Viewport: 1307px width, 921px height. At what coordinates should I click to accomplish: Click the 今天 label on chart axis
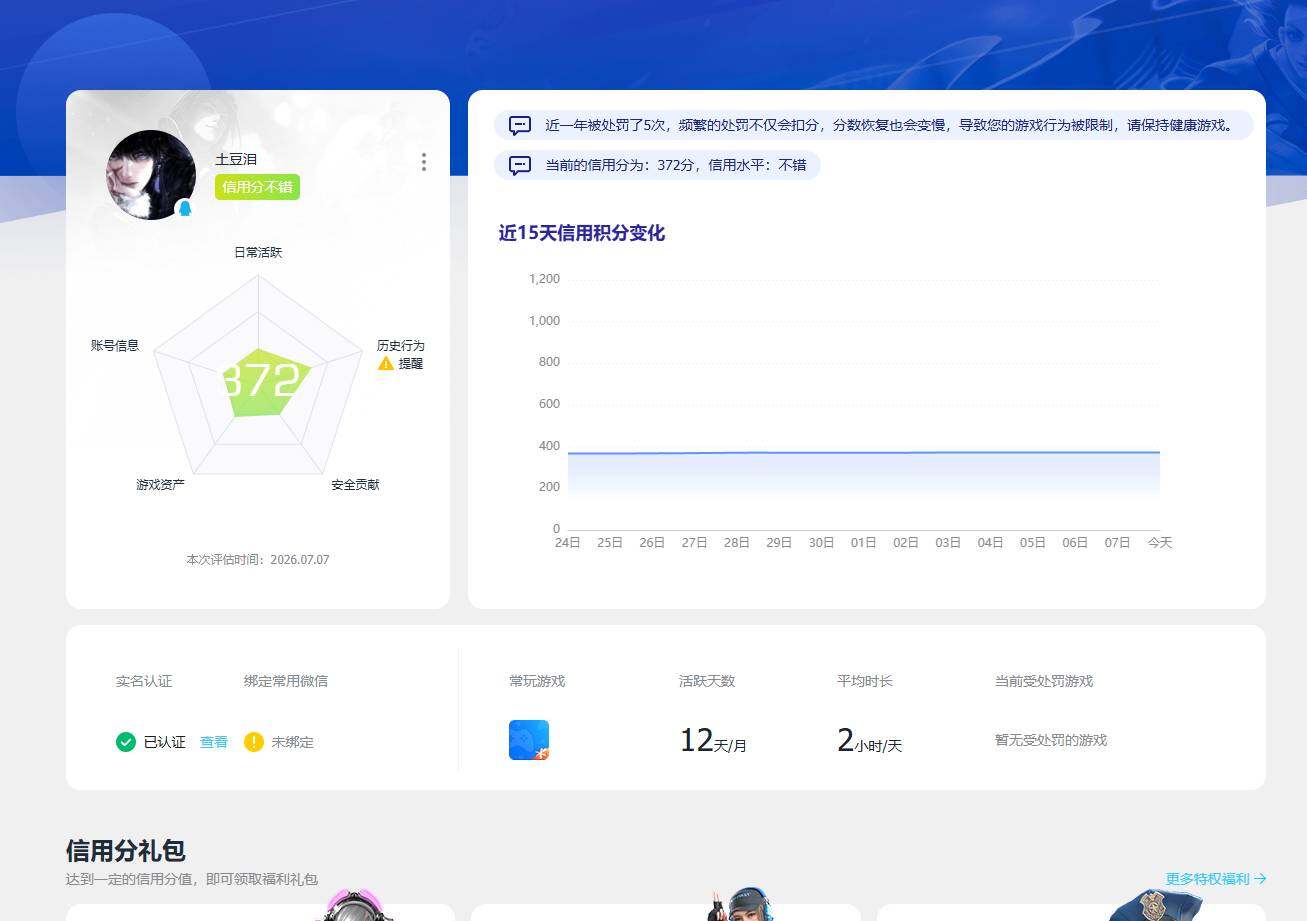point(1160,543)
